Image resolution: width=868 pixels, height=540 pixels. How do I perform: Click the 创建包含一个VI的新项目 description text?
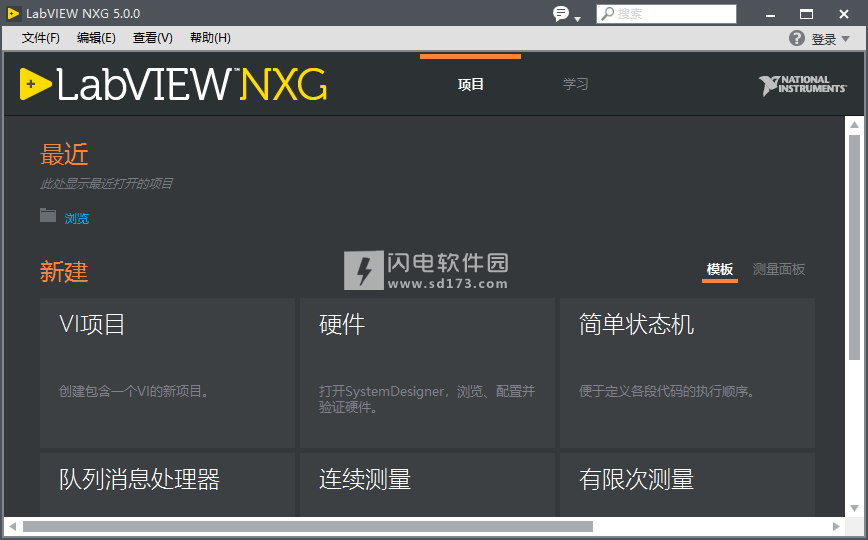(134, 392)
